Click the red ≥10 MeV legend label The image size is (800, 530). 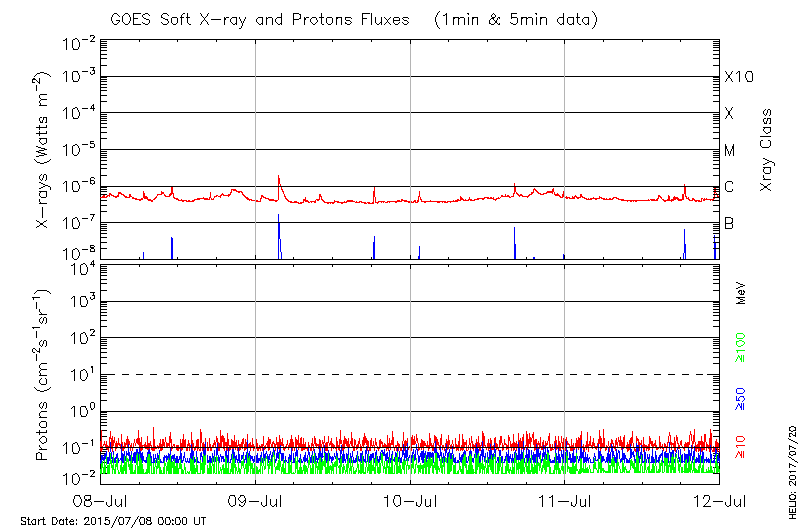point(741,446)
